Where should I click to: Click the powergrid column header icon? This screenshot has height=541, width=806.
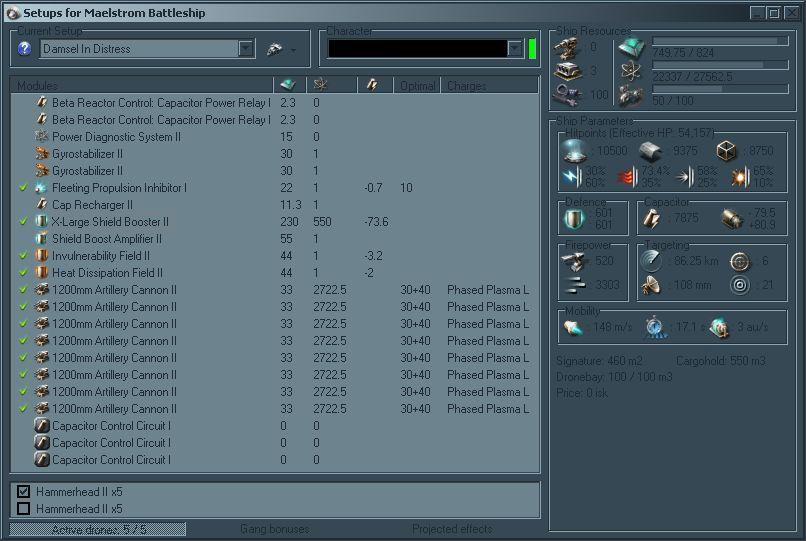321,84
